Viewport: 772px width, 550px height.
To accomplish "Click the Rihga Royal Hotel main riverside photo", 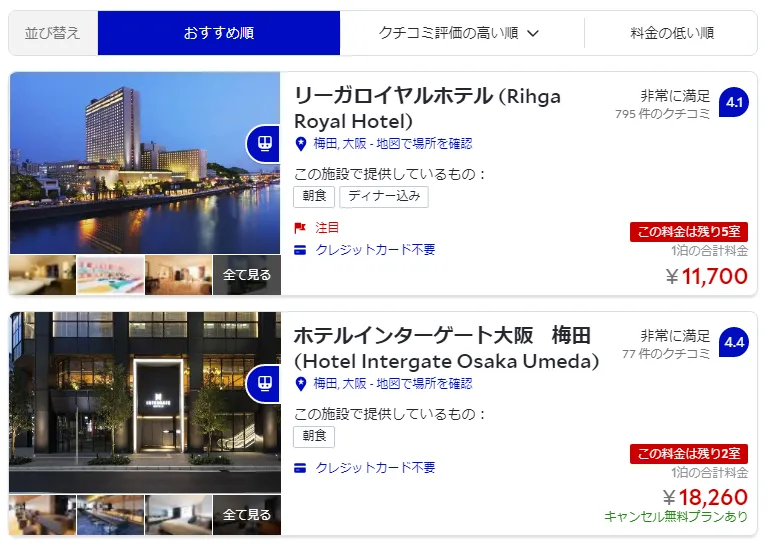I will (145, 163).
